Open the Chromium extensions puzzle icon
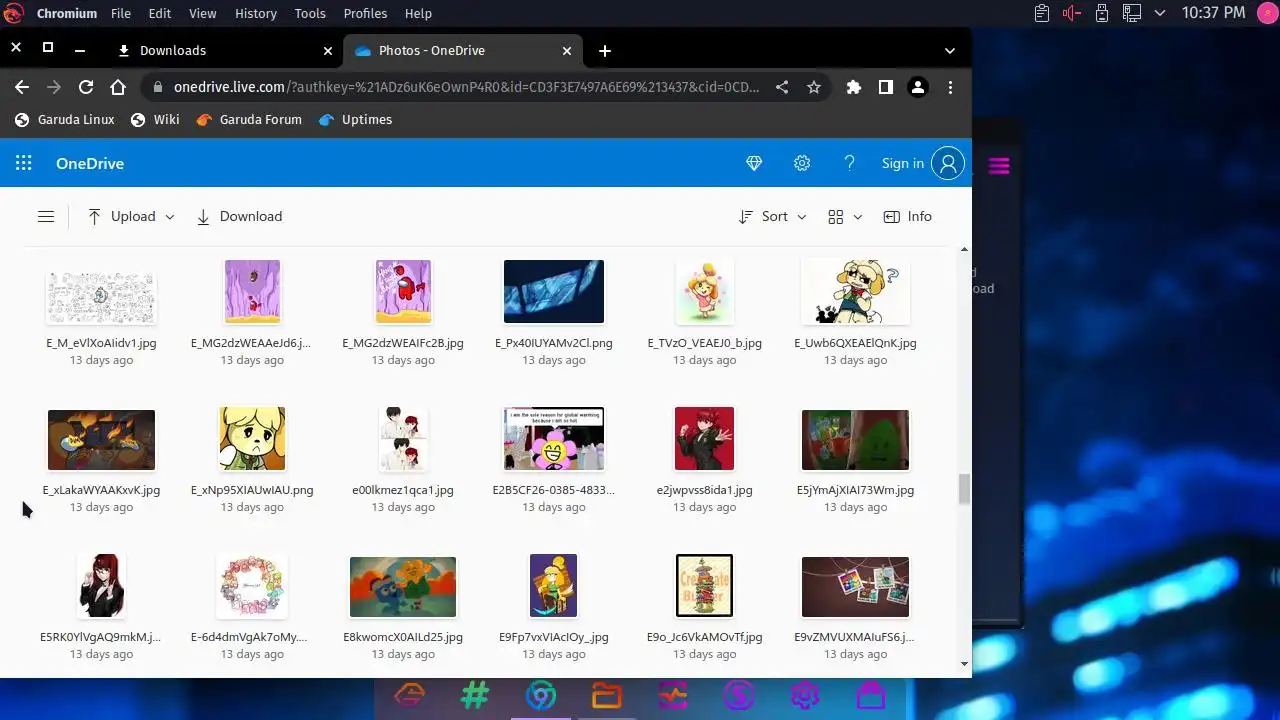The width and height of the screenshot is (1280, 720). pos(854,87)
